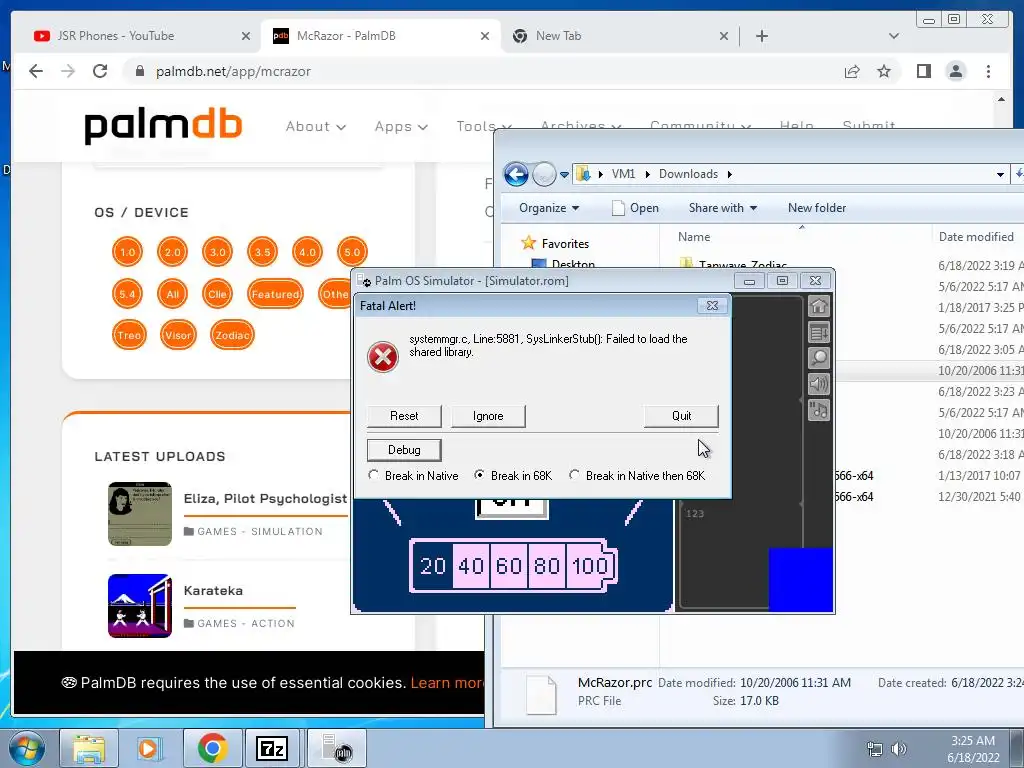Click Quit in Fatal Alert dialog
This screenshot has height=768, width=1024.
[x=681, y=416]
